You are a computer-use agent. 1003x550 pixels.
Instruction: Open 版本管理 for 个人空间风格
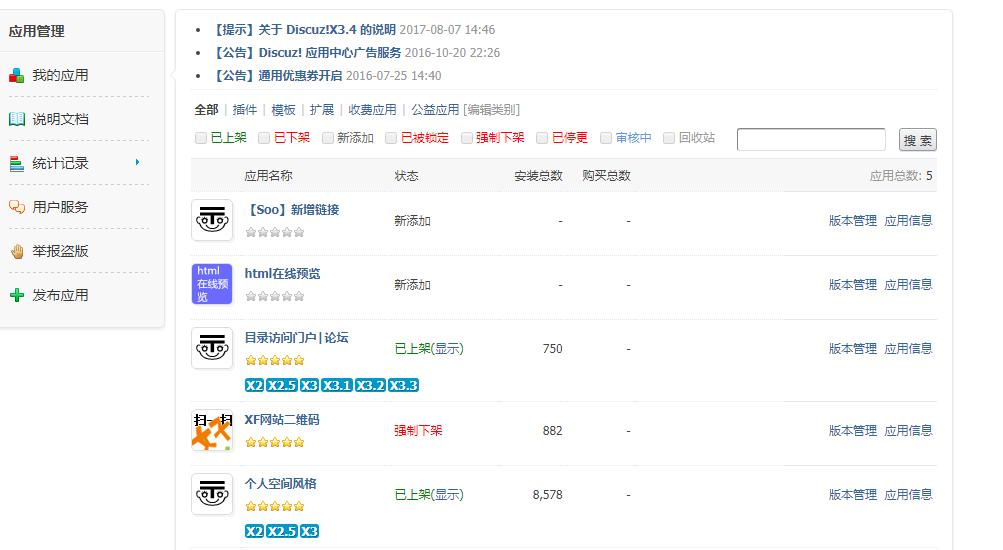click(x=853, y=494)
